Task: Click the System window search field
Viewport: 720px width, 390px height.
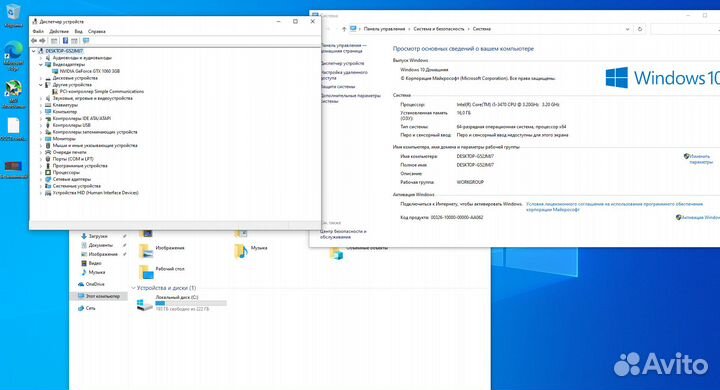Action: pyautogui.click(x=685, y=29)
